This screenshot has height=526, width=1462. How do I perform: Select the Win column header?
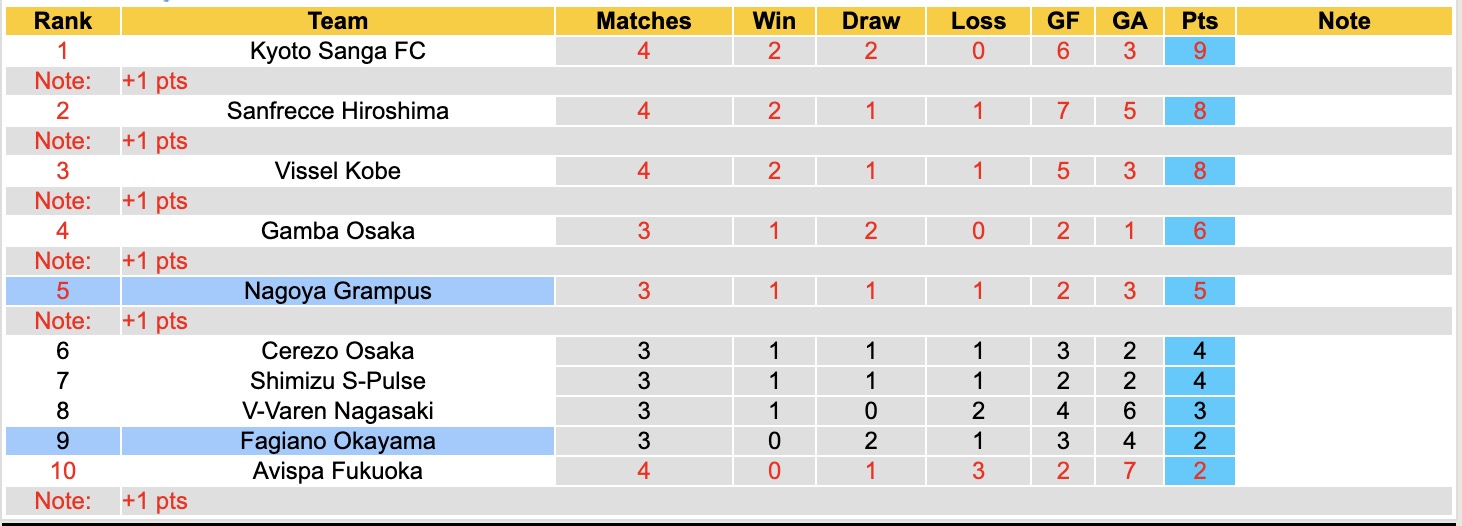click(x=774, y=21)
